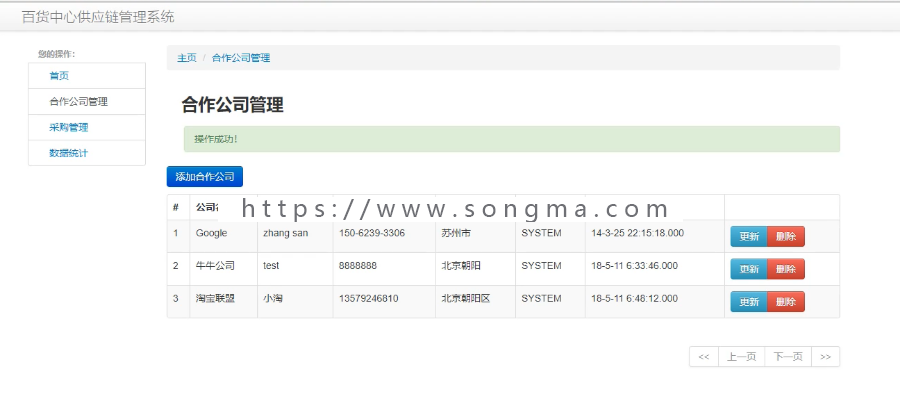This screenshot has height=417, width=900.
Task: Click 删除 for 牛牛公司
Action: tap(786, 269)
